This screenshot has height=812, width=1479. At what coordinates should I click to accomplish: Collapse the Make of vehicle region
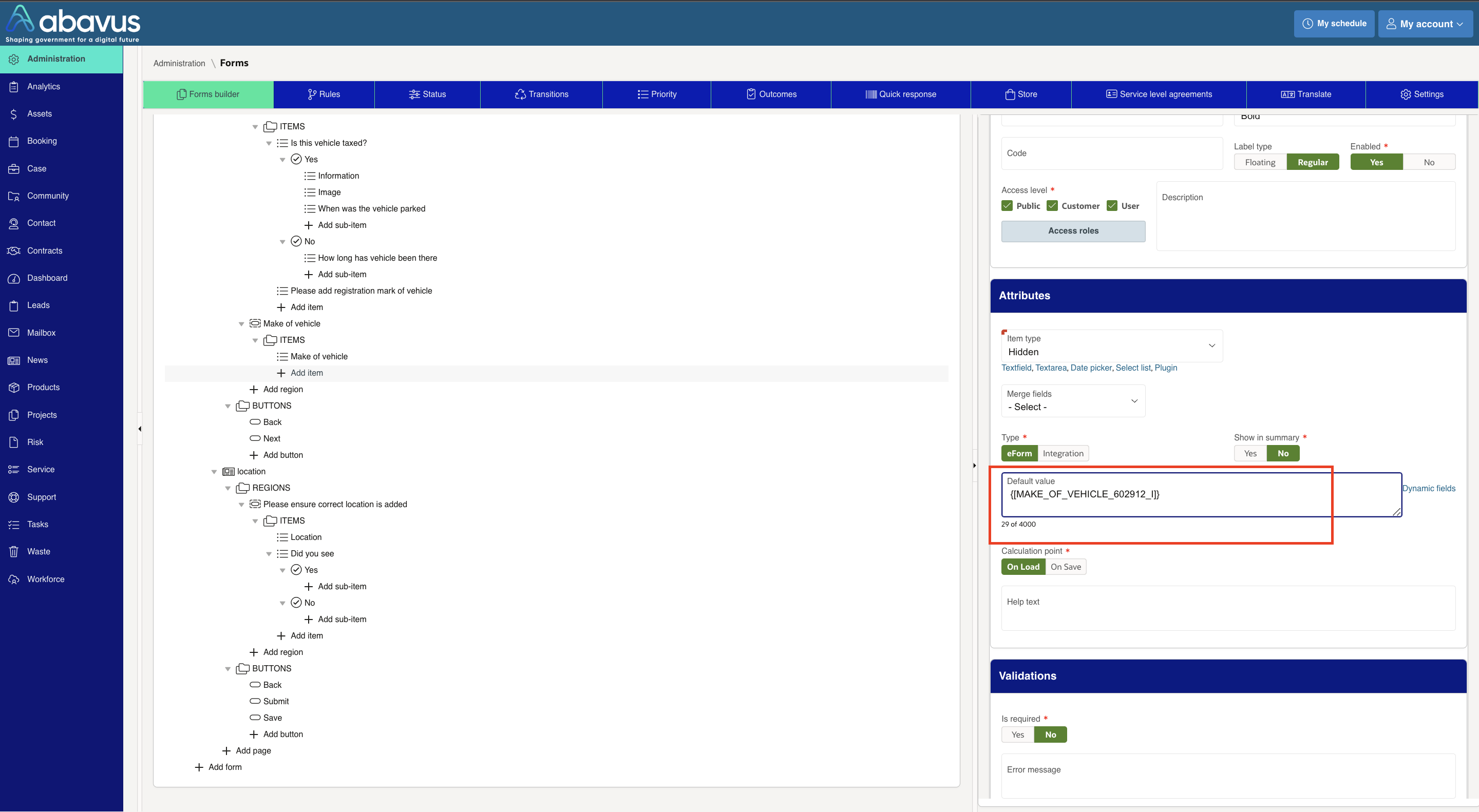click(241, 324)
